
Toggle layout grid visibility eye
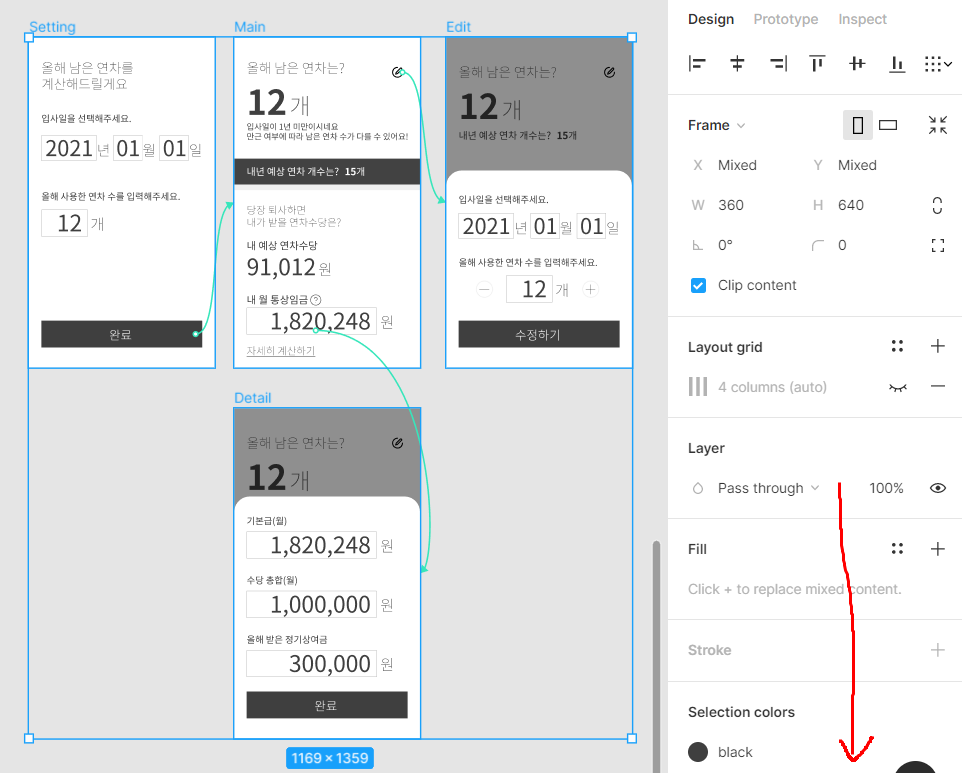898,387
